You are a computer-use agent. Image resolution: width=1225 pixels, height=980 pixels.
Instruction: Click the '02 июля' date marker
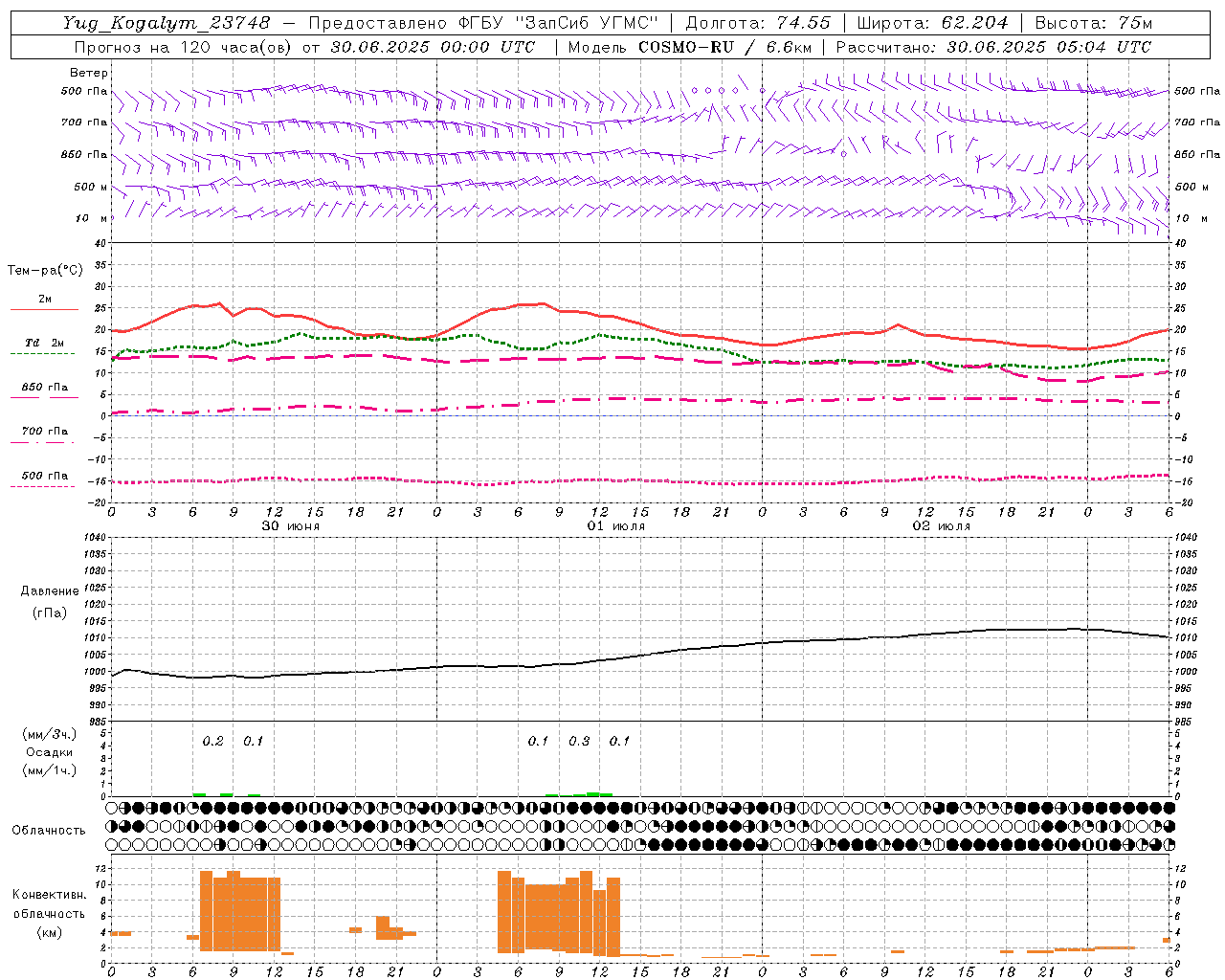pyautogui.click(x=942, y=526)
